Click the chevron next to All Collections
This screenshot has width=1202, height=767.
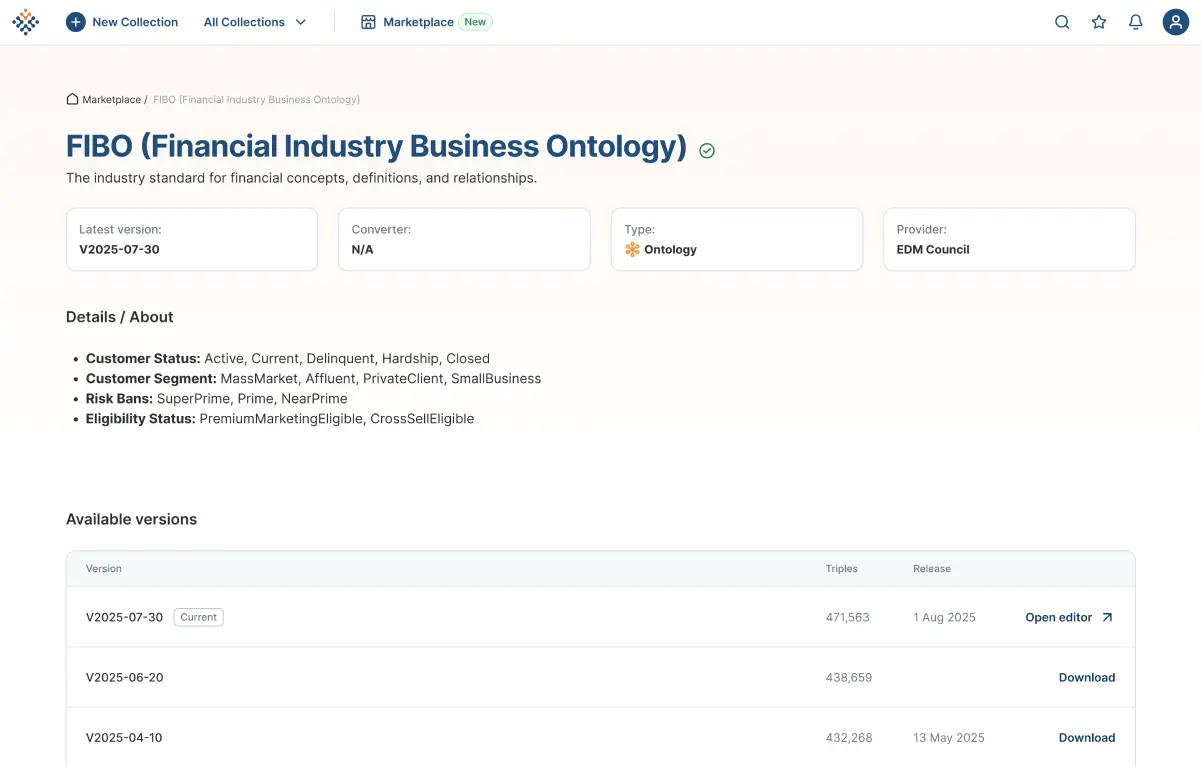[301, 22]
